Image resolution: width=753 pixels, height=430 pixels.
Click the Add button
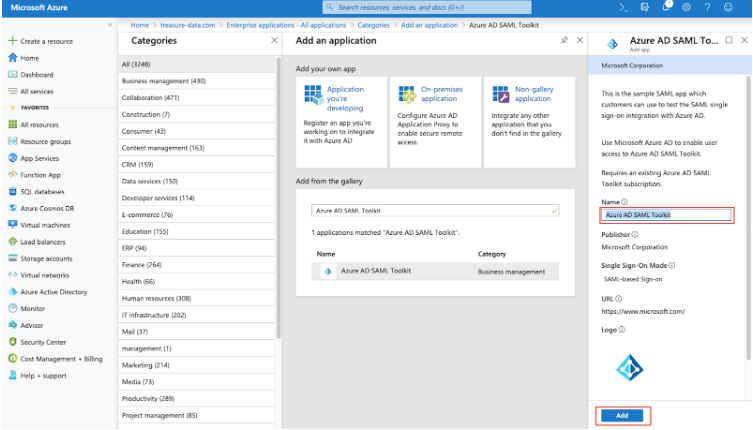click(x=622, y=414)
